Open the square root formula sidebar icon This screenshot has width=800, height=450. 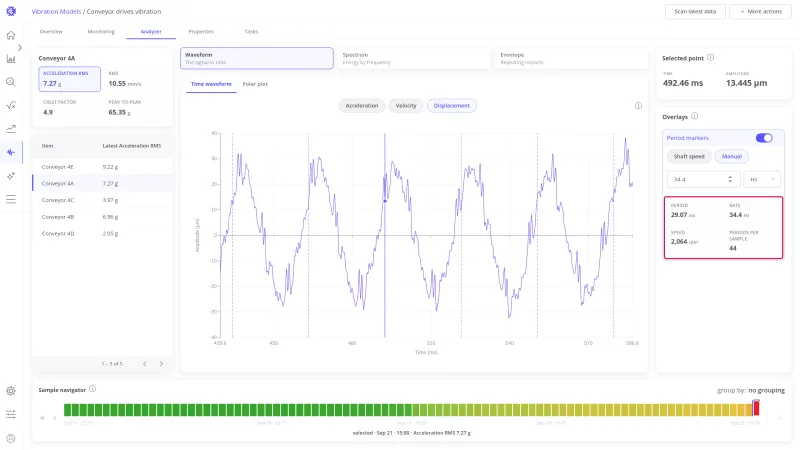tap(11, 106)
